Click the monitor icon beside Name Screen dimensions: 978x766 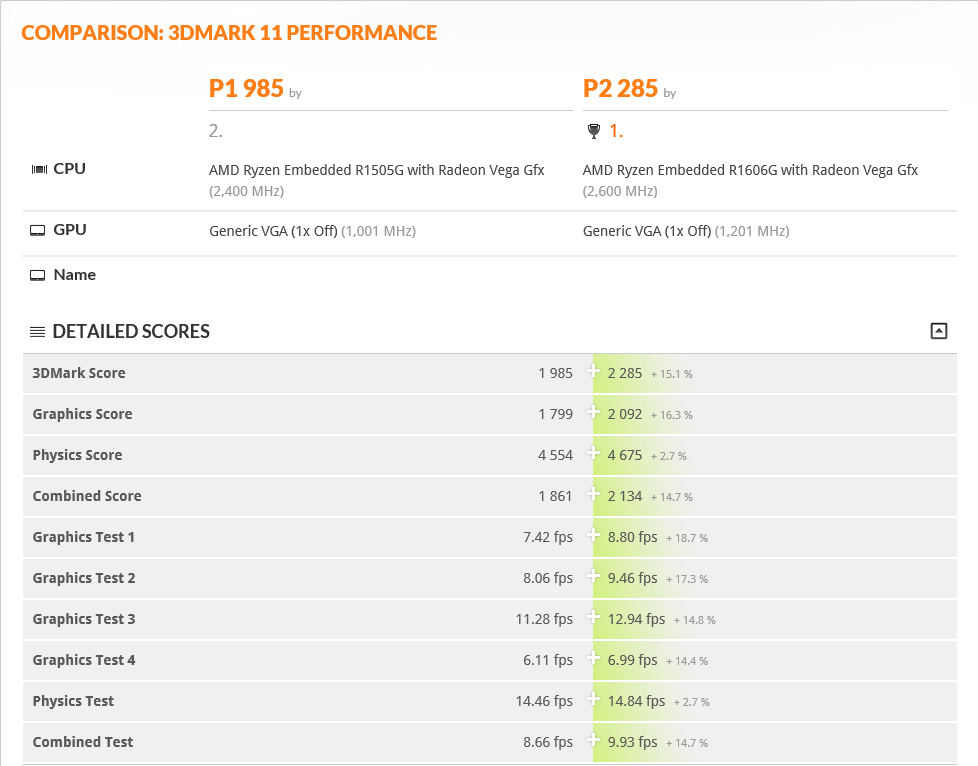tap(38, 275)
